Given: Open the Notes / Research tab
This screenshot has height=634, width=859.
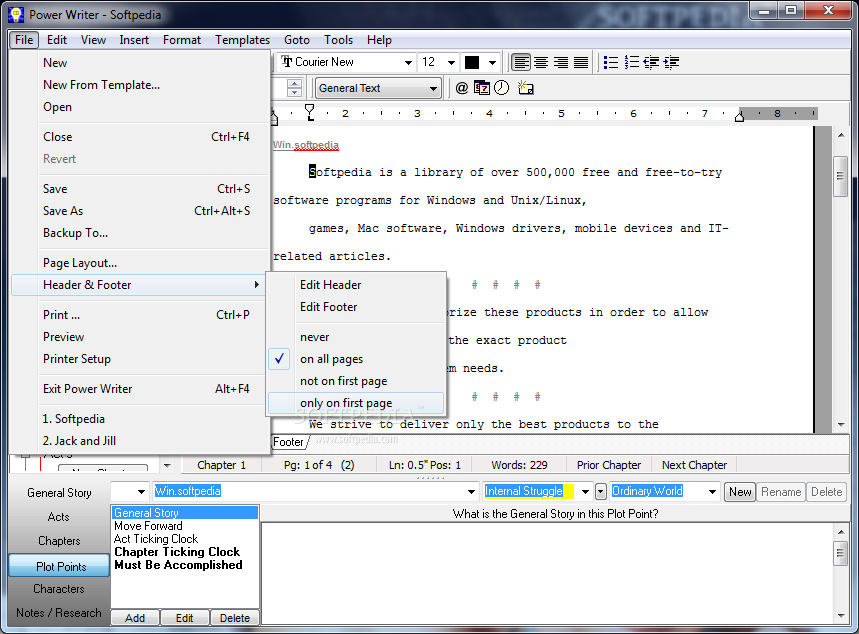Looking at the screenshot, I should click(59, 613).
